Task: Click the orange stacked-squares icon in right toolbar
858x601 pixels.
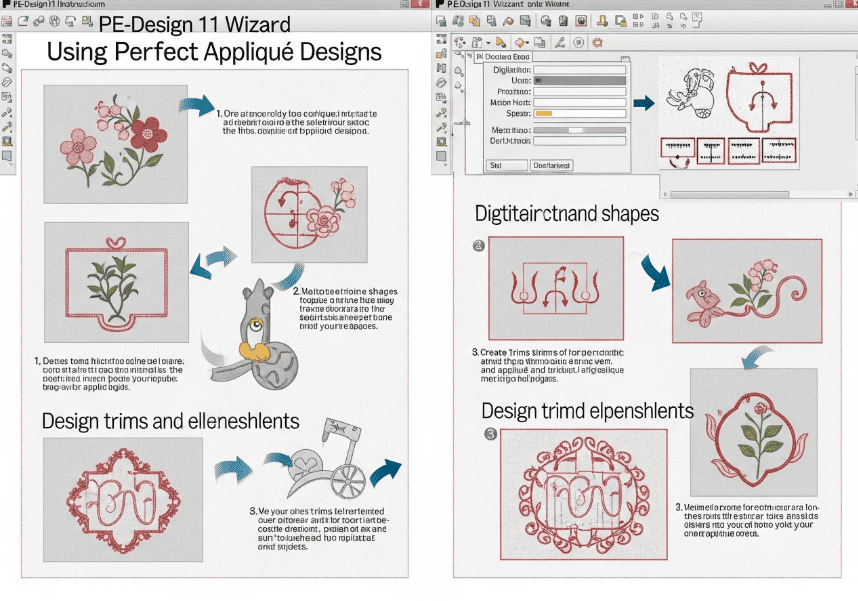Action: 474,21
